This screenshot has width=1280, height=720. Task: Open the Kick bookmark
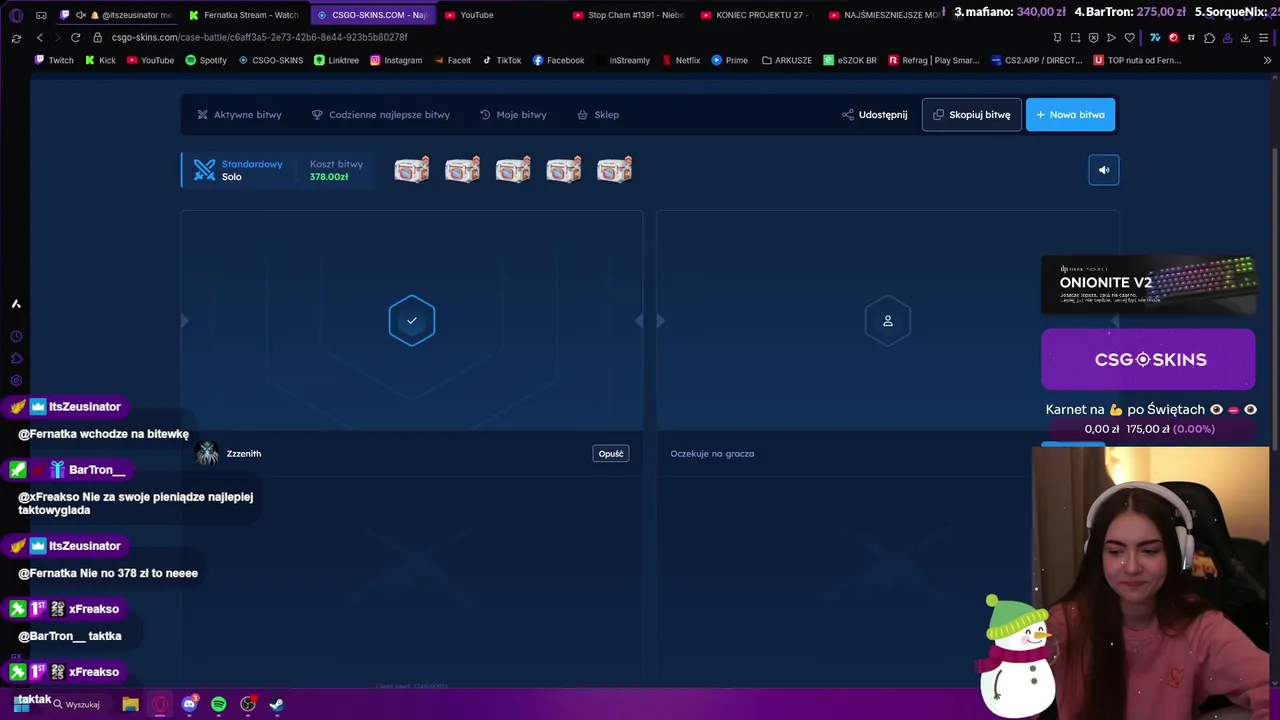click(101, 60)
